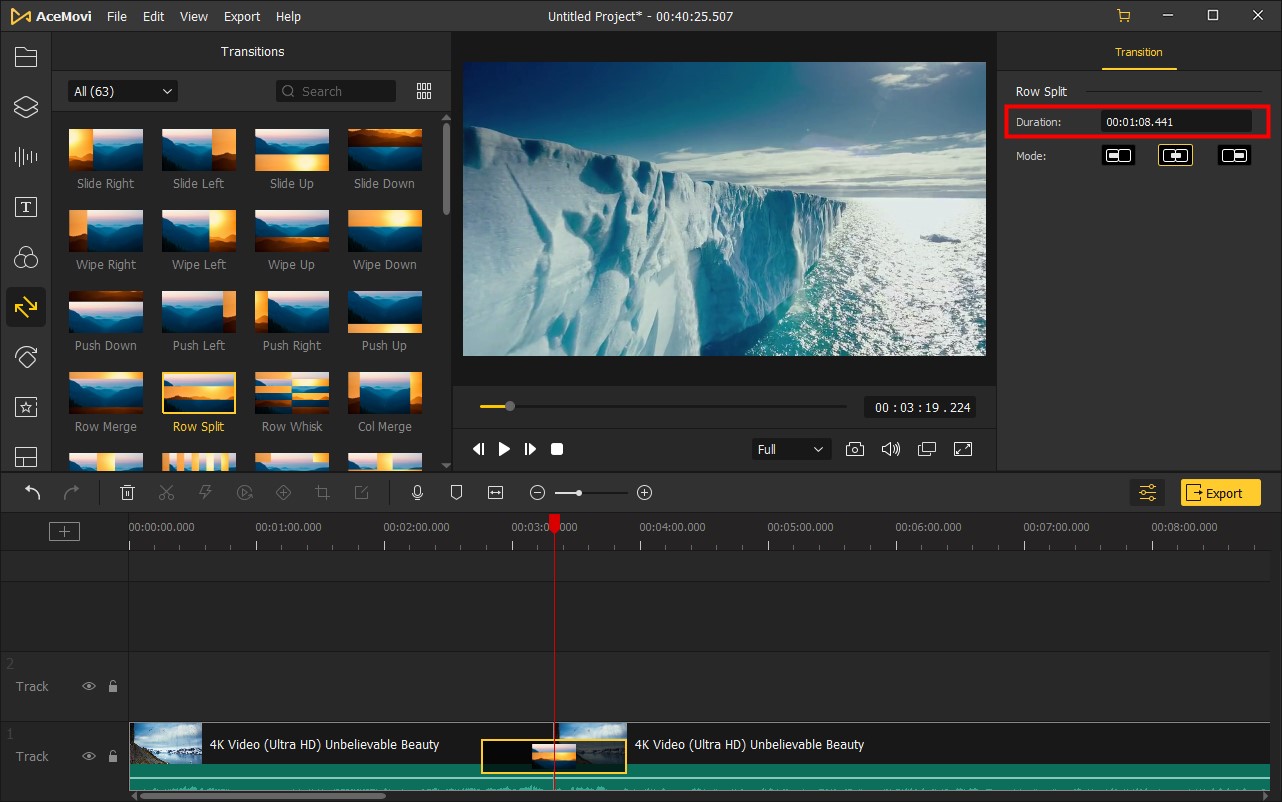Screen dimensions: 1282x802
Task: Click the timeline zoom slider handle
Action: (578, 493)
